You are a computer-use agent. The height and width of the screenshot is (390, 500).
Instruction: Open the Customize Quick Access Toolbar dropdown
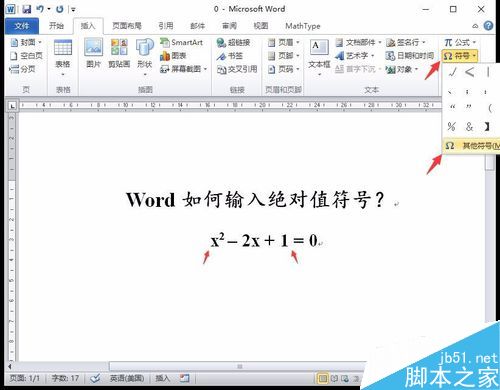73,9
